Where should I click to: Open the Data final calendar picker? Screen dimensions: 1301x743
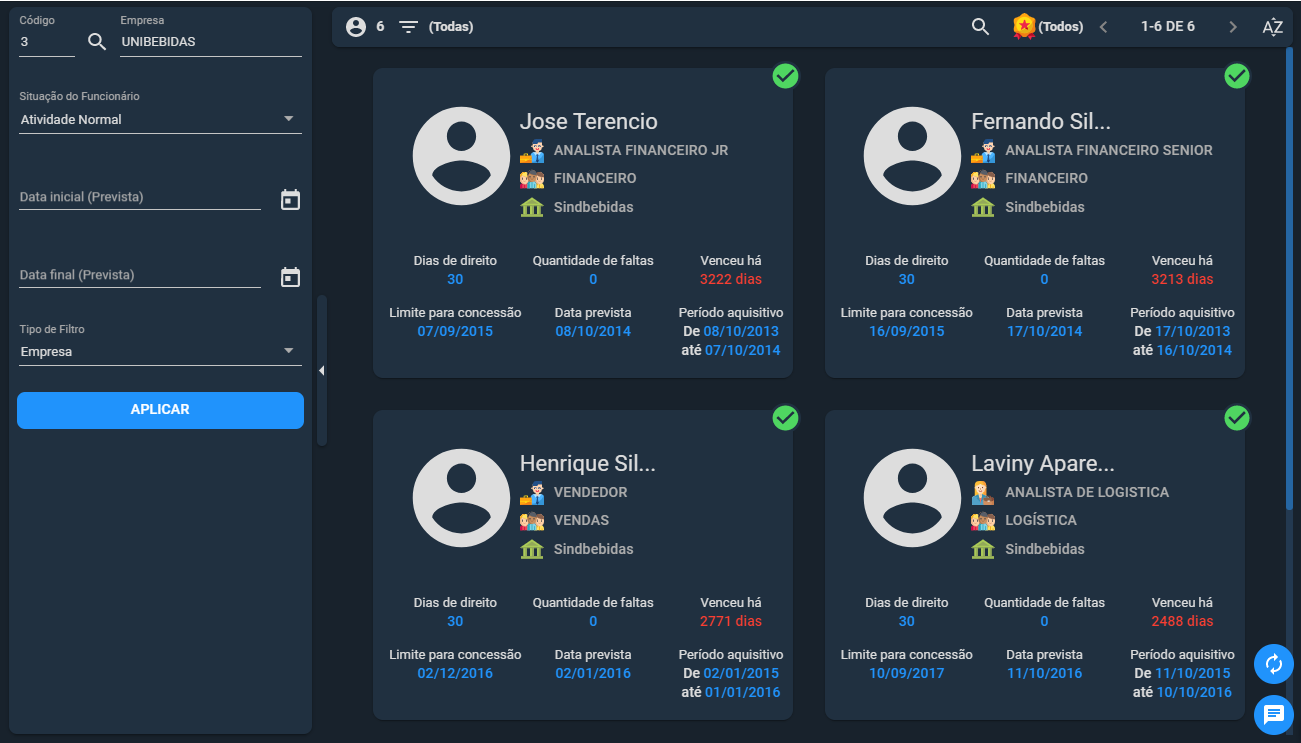[x=290, y=277]
